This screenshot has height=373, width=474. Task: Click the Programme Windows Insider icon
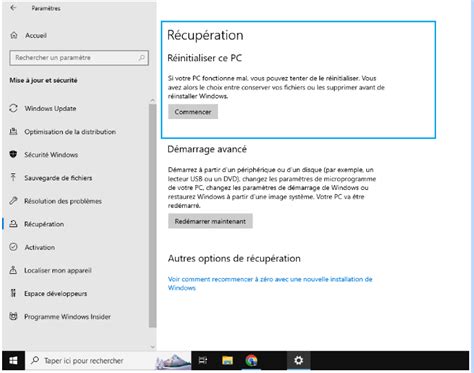tap(13, 316)
